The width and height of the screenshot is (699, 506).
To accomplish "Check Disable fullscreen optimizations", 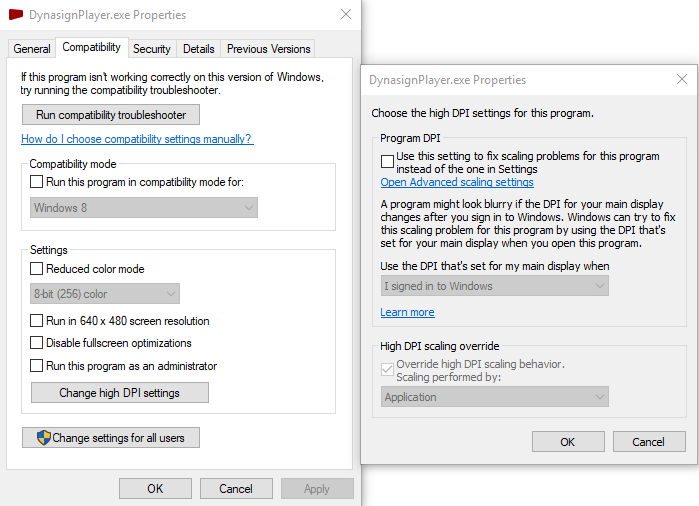I will (37, 342).
